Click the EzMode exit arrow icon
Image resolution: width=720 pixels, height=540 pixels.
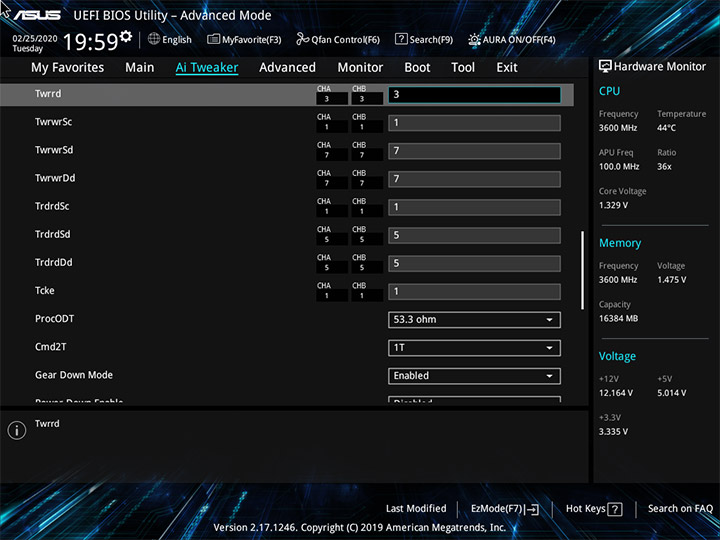[531, 509]
